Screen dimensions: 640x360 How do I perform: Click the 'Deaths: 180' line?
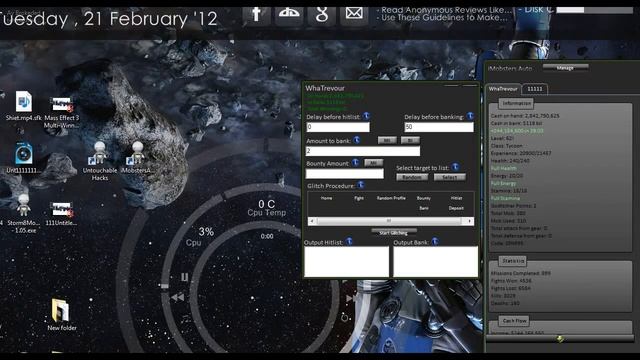[x=504, y=303]
